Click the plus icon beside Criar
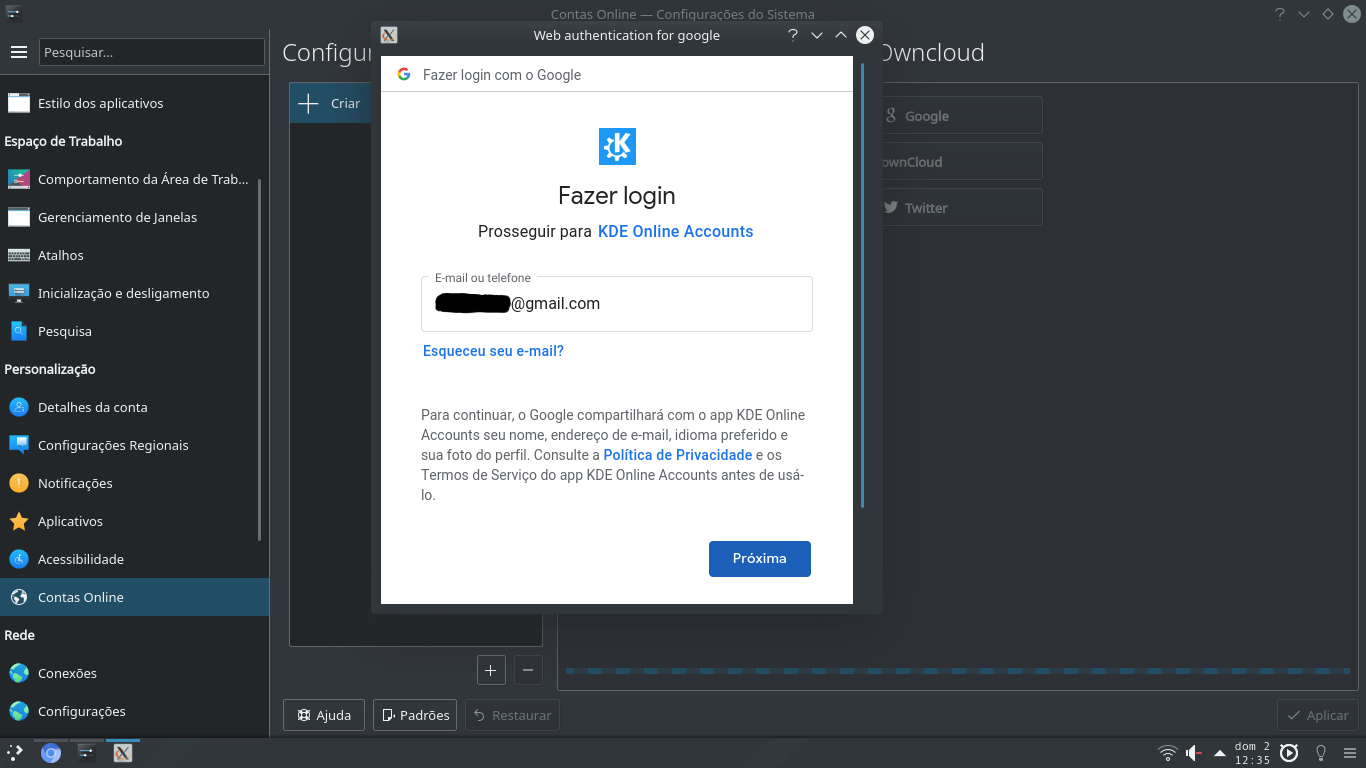This screenshot has width=1366, height=768. (x=309, y=103)
